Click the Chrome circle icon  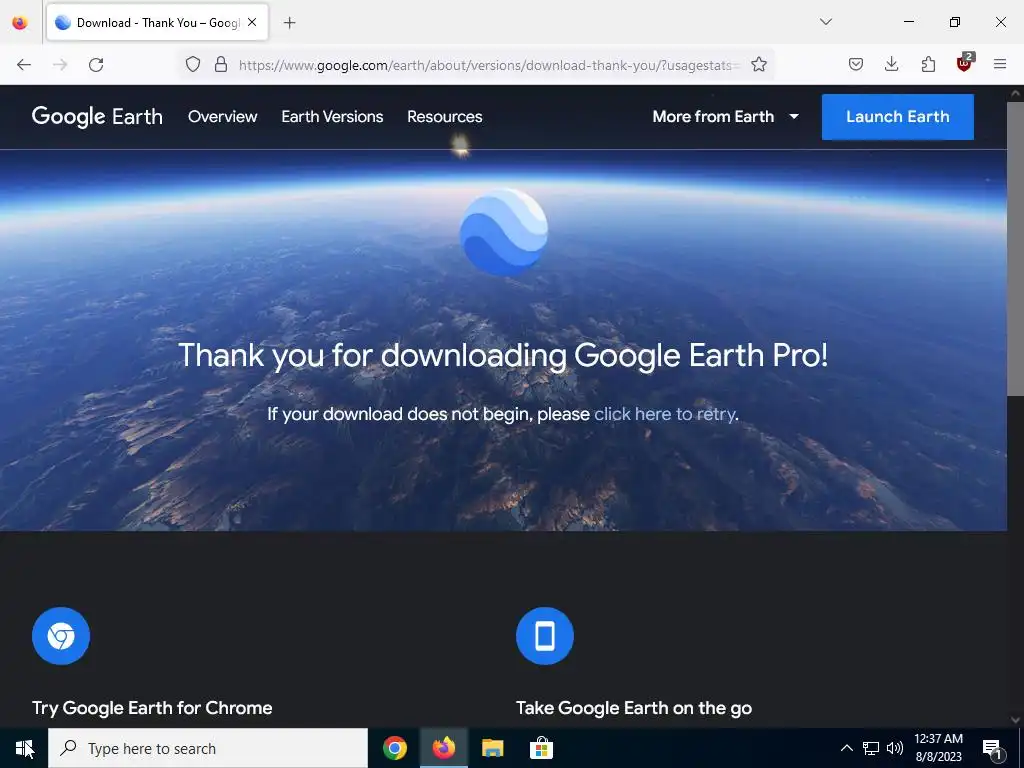[61, 636]
